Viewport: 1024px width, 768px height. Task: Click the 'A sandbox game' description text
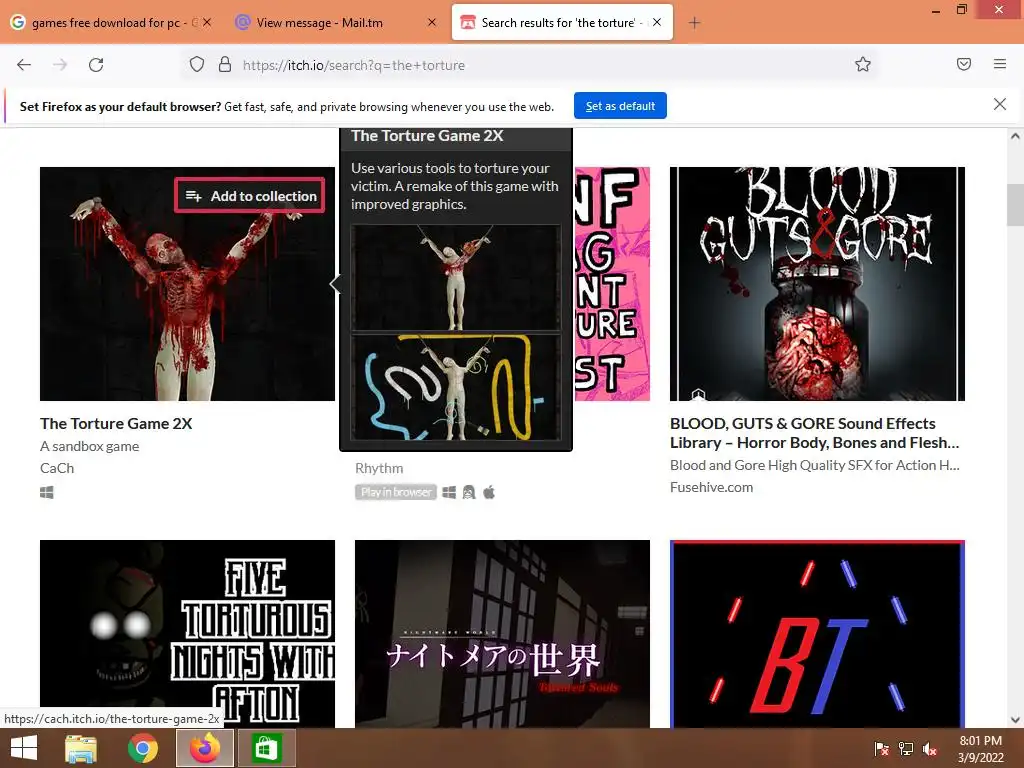pyautogui.click(x=89, y=446)
